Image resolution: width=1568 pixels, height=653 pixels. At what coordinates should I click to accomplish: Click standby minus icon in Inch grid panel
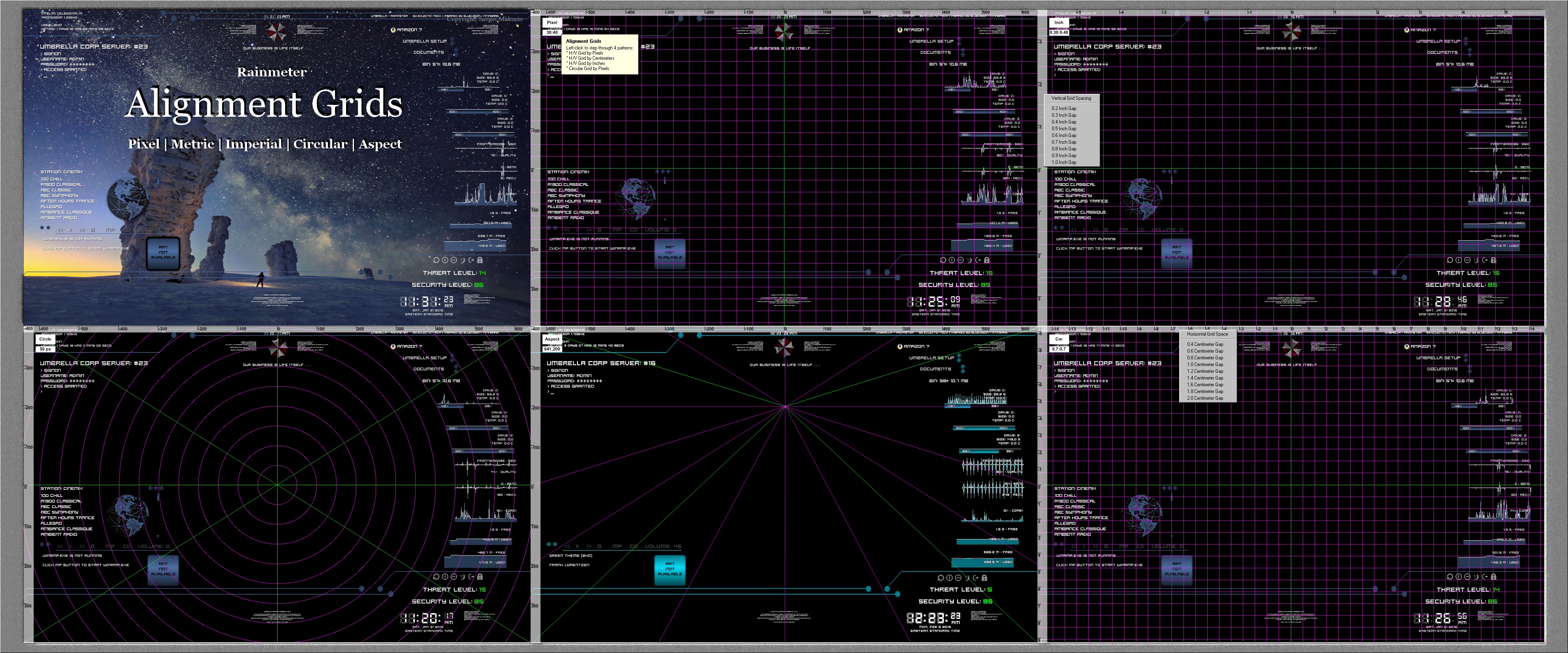tap(1467, 260)
